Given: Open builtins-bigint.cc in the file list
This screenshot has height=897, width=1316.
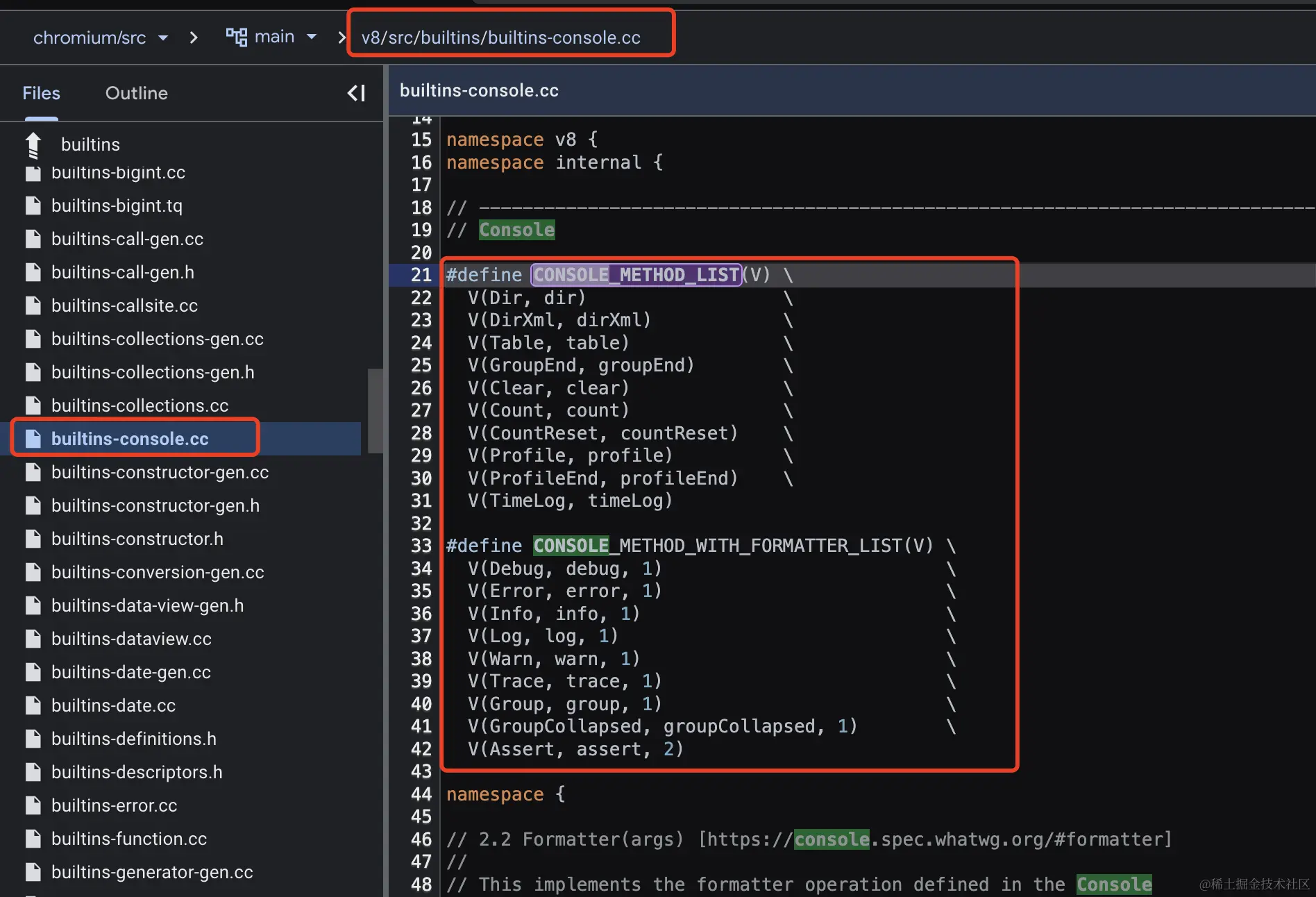Looking at the screenshot, I should coord(118,172).
